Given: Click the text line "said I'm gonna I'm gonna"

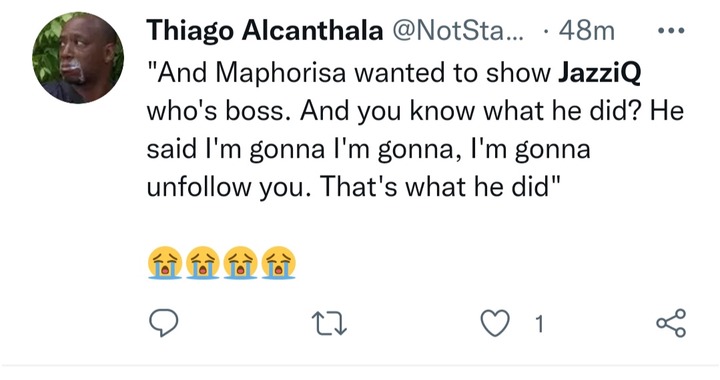Looking at the screenshot, I should pos(300,150).
